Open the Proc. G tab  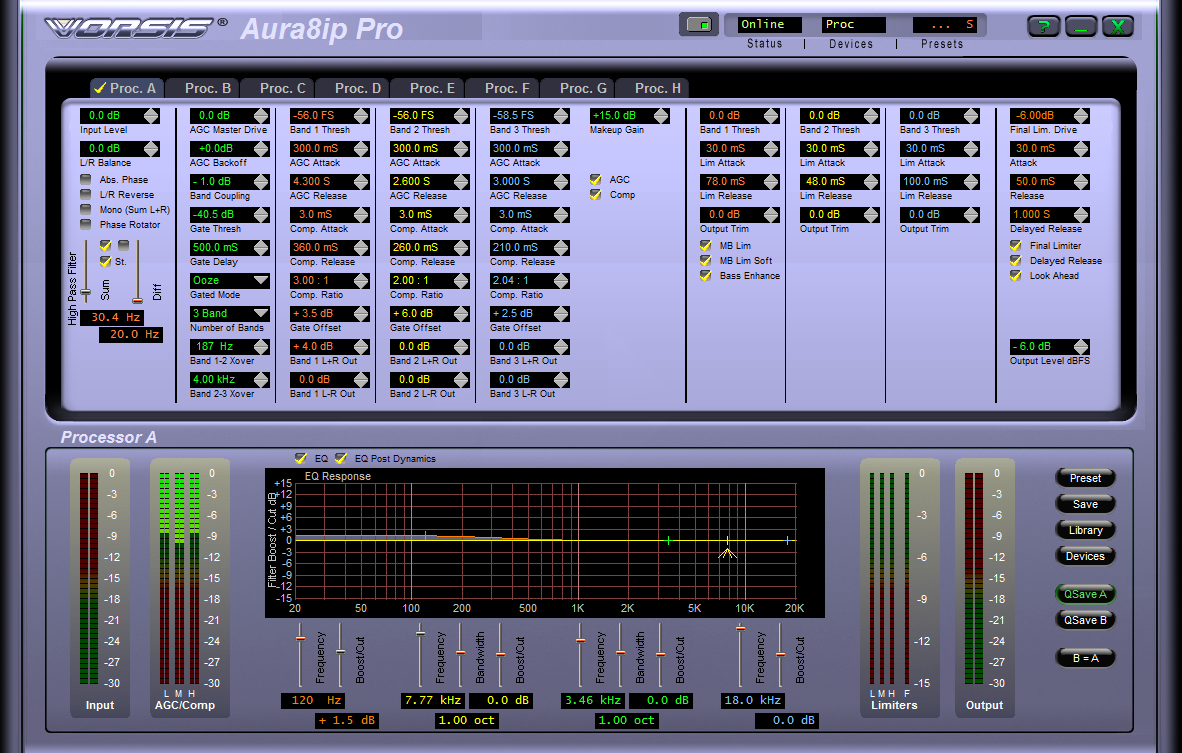577,88
